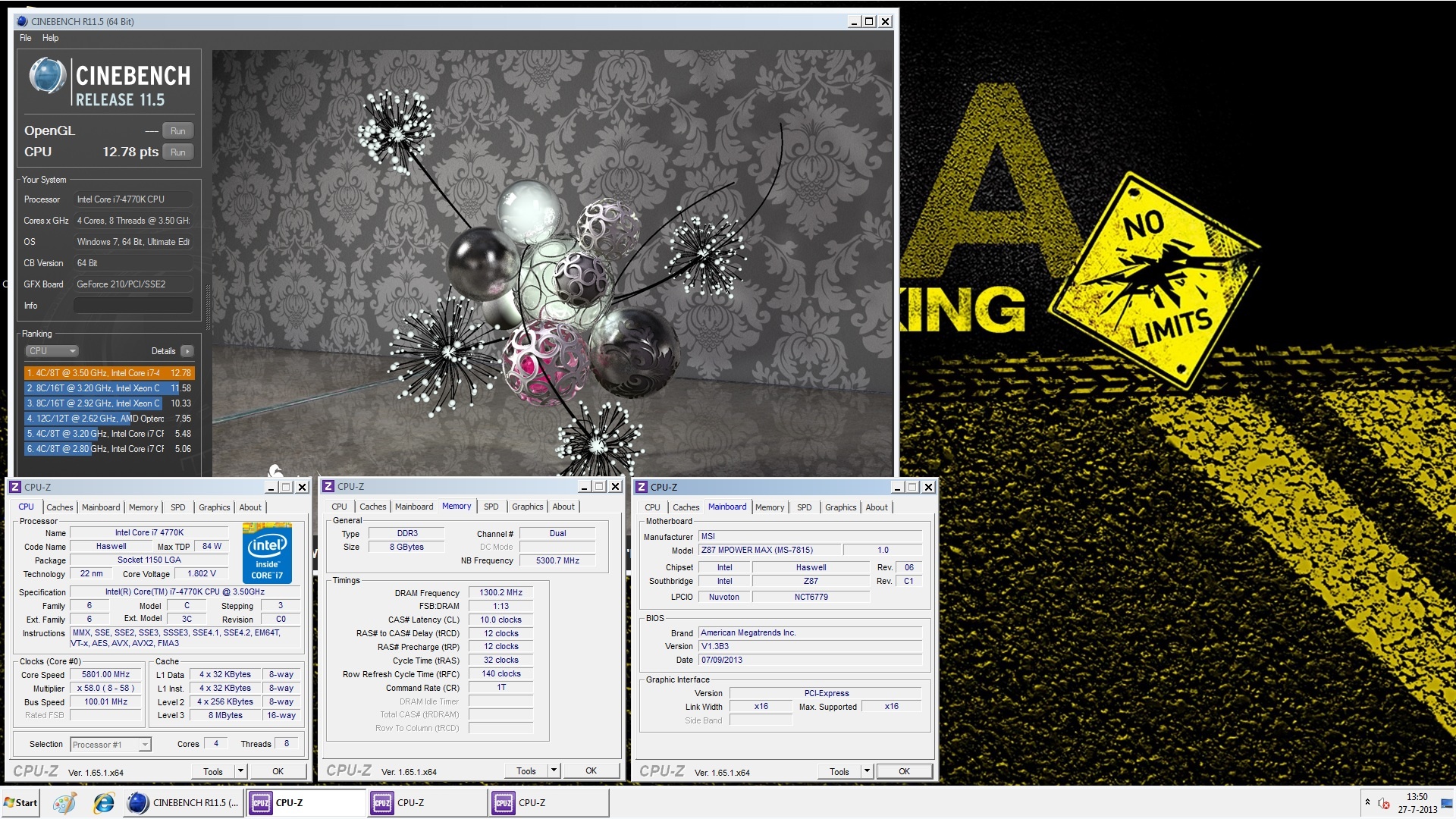Open the Tools dropdown arrow in Memory CPU-Z window
The height and width of the screenshot is (819, 1456).
pos(554,770)
